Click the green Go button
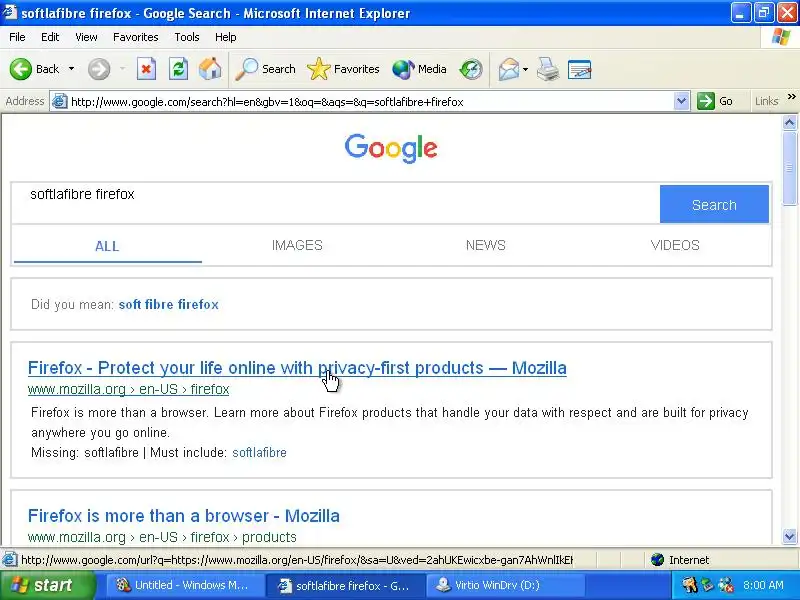This screenshot has height=600, width=800. [715, 101]
